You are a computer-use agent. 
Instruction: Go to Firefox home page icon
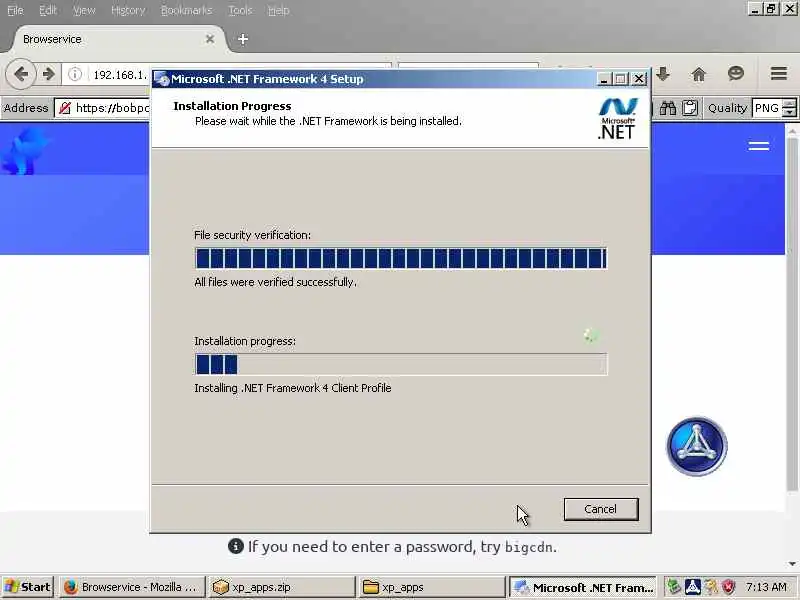click(x=698, y=74)
